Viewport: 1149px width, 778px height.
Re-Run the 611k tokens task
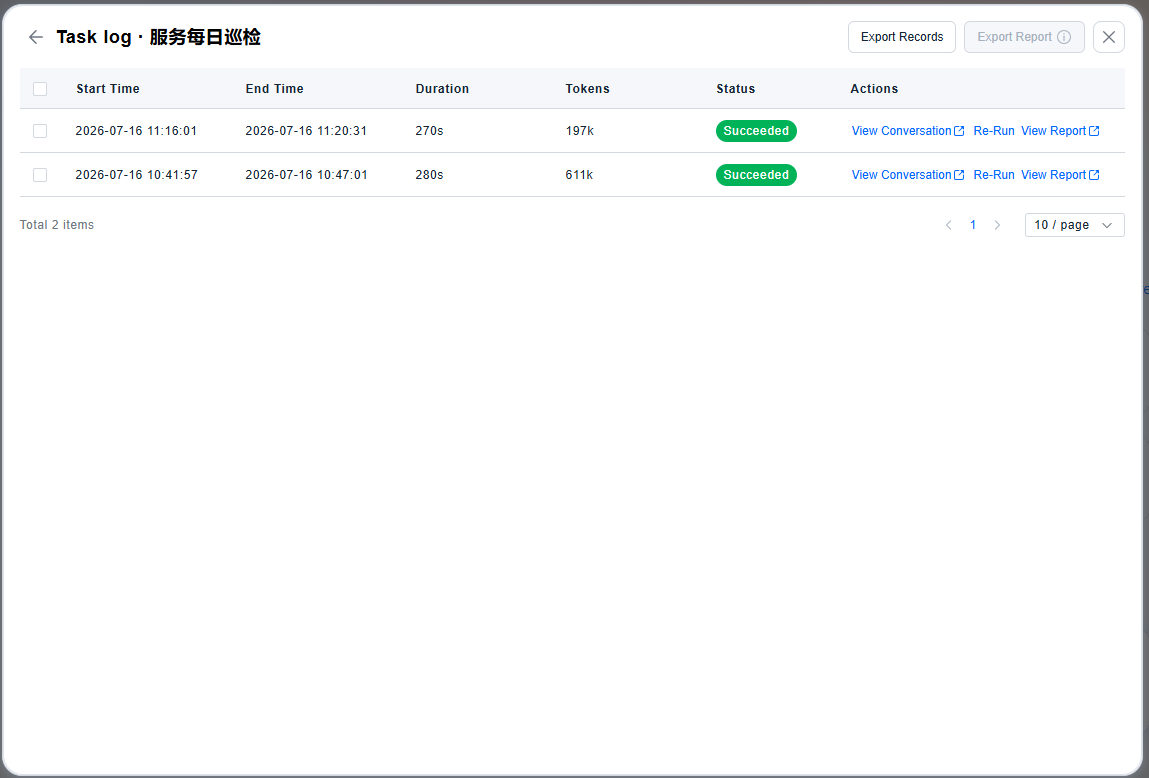click(994, 175)
